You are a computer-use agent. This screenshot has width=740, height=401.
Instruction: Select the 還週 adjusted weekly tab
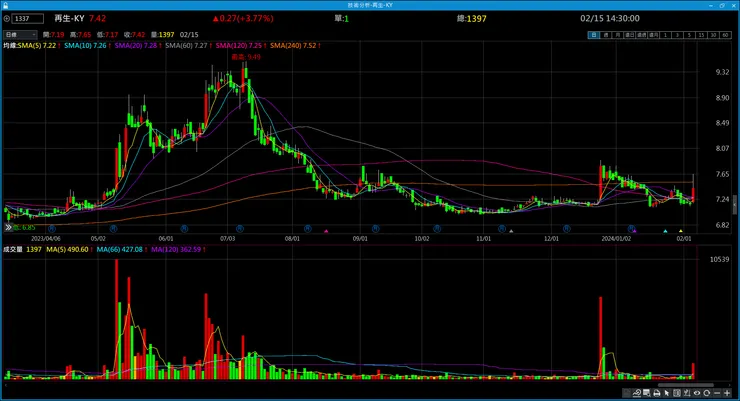[641, 35]
